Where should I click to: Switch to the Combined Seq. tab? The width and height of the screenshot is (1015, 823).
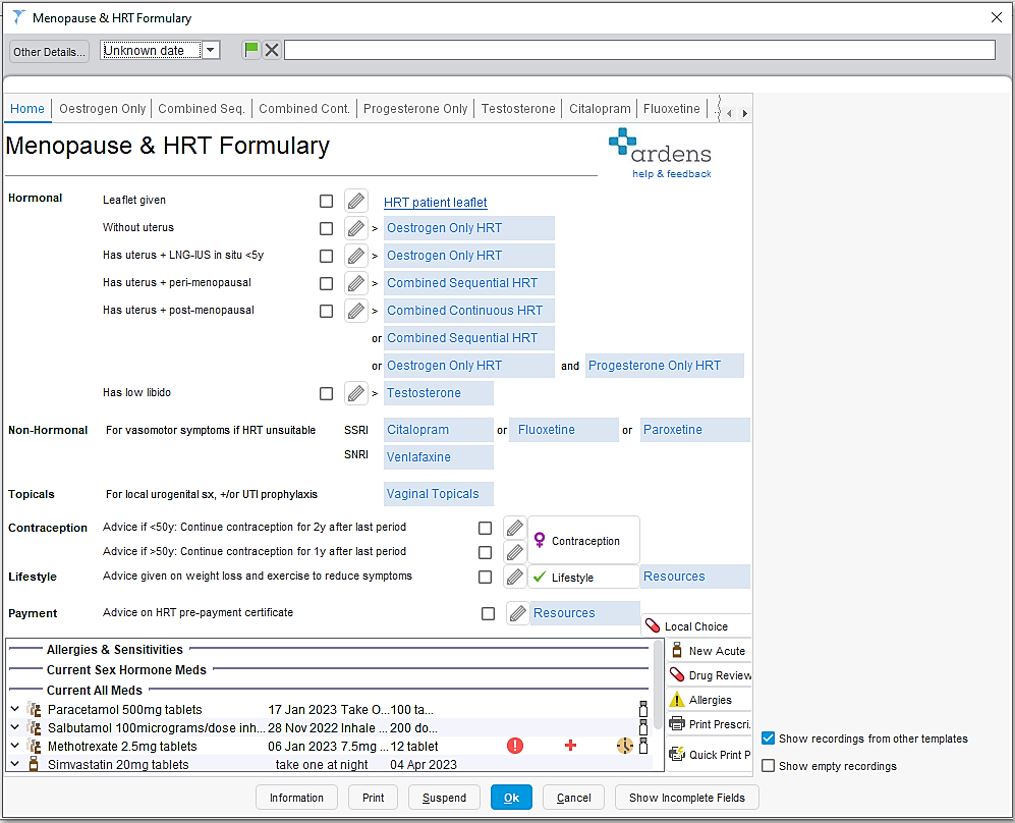(x=201, y=109)
